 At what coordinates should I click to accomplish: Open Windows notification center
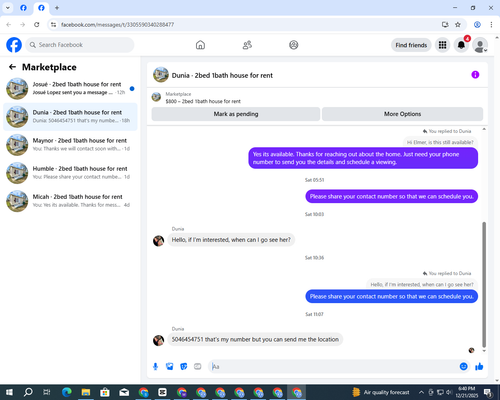point(488,392)
